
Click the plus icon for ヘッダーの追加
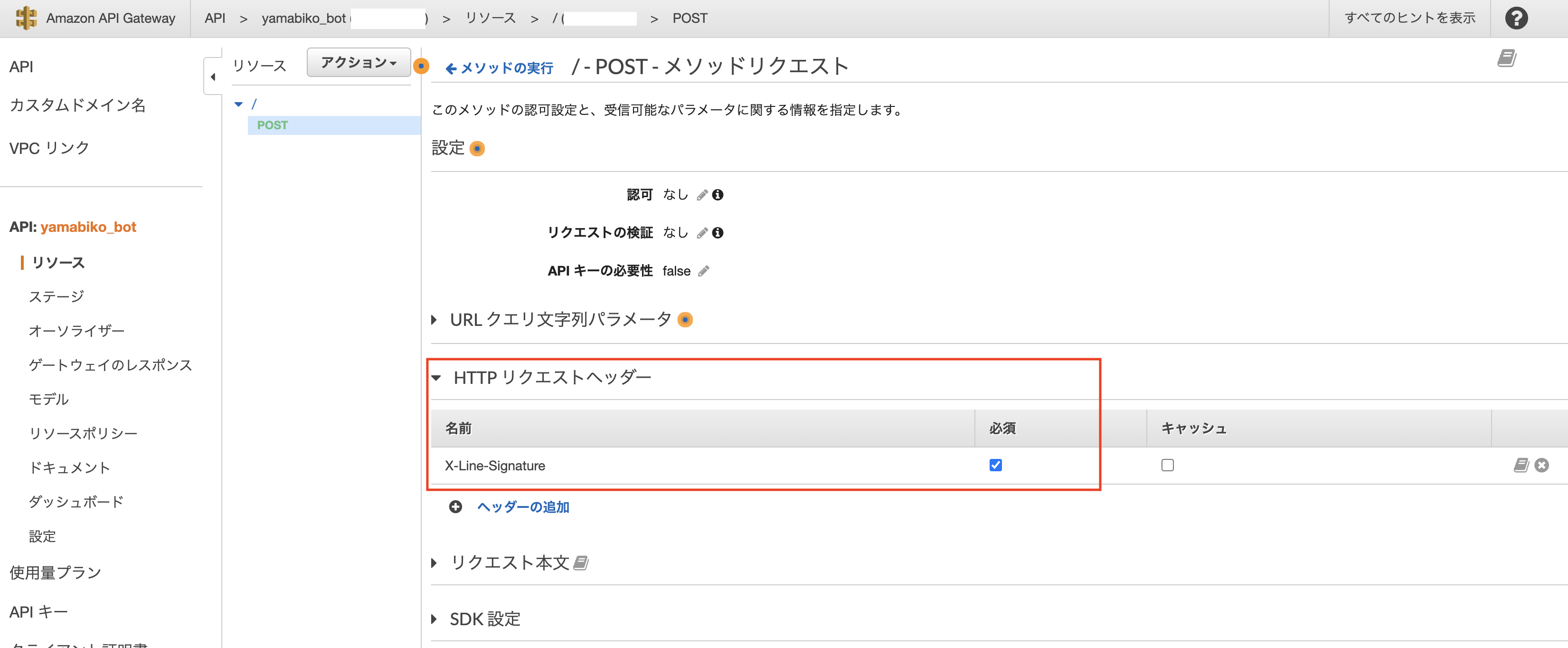pos(455,507)
